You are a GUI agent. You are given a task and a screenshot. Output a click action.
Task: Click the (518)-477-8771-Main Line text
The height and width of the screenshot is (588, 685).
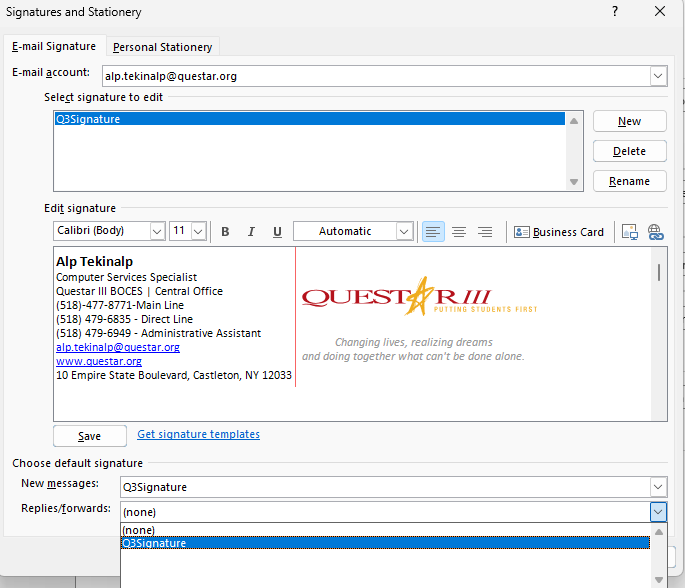point(120,305)
